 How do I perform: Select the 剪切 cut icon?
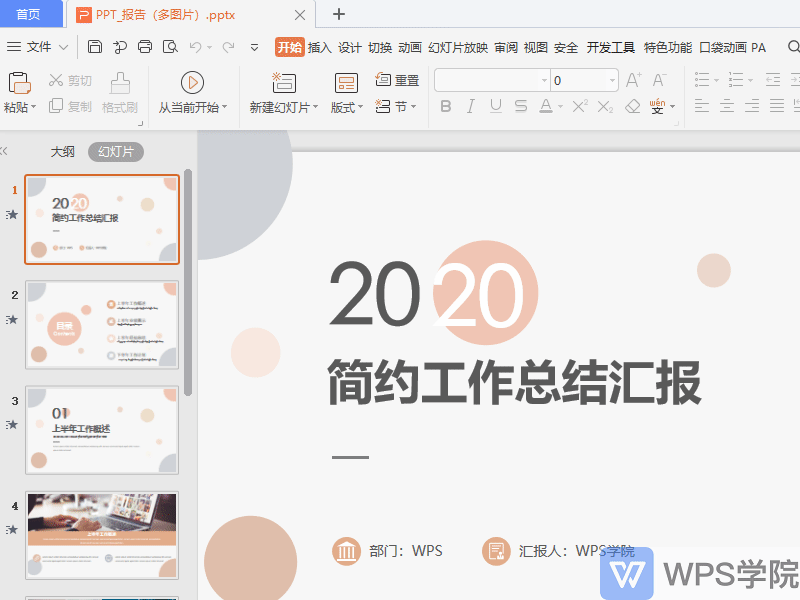70,81
